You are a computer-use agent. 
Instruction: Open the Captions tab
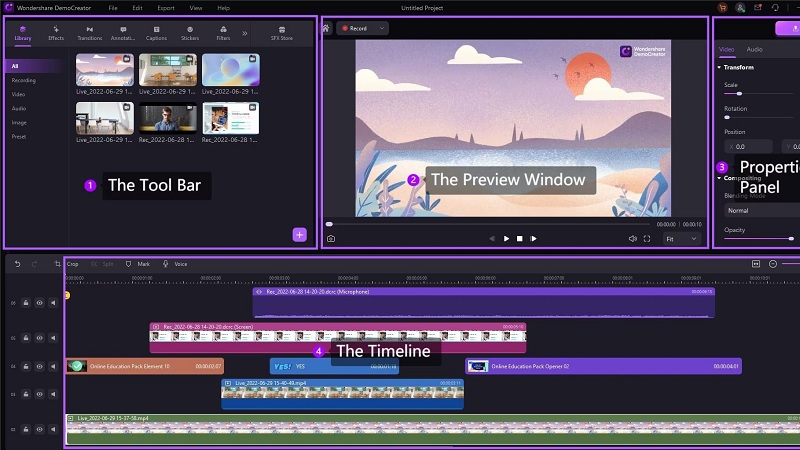(x=156, y=34)
